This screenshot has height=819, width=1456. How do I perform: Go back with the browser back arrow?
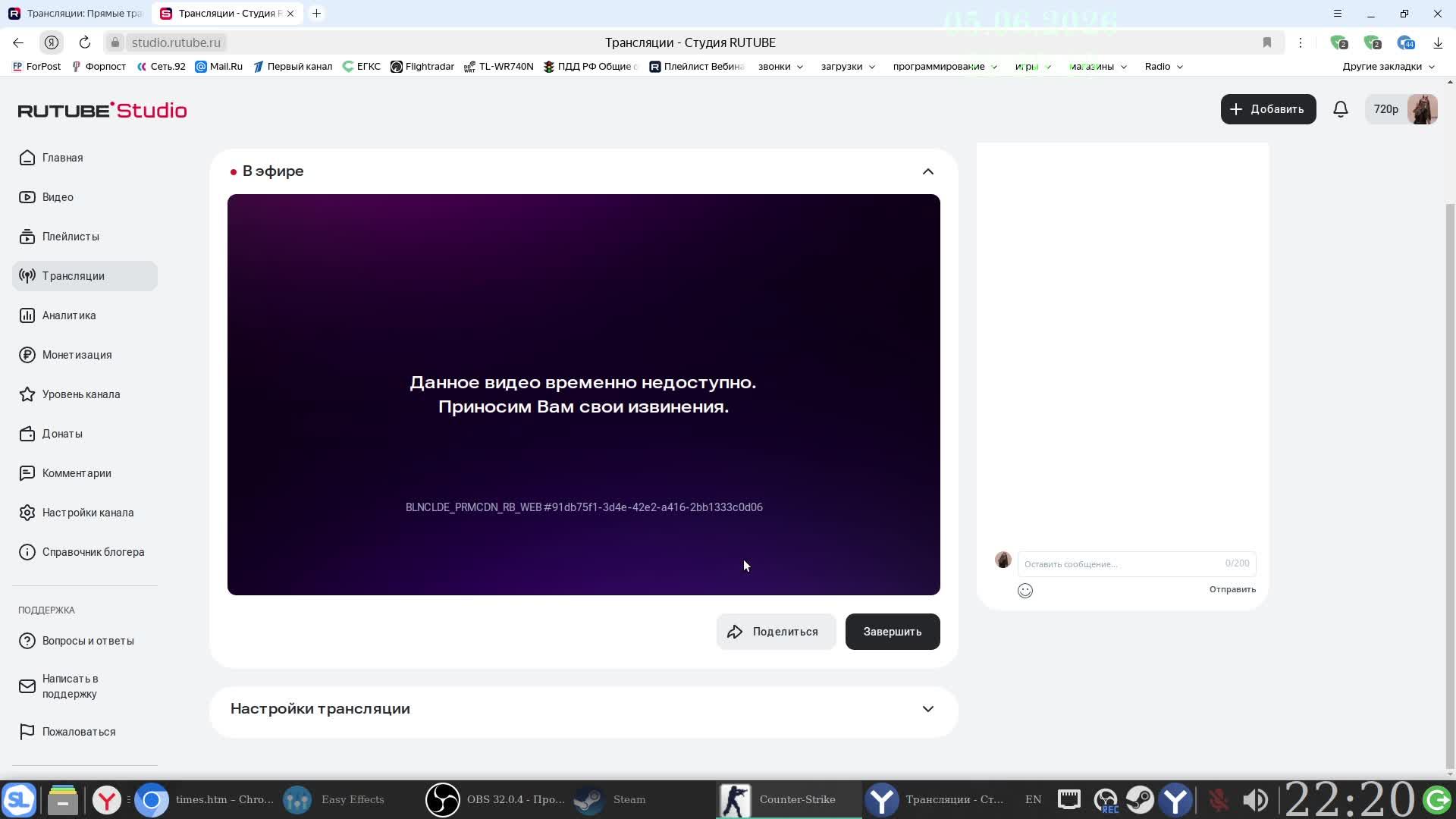click(18, 42)
